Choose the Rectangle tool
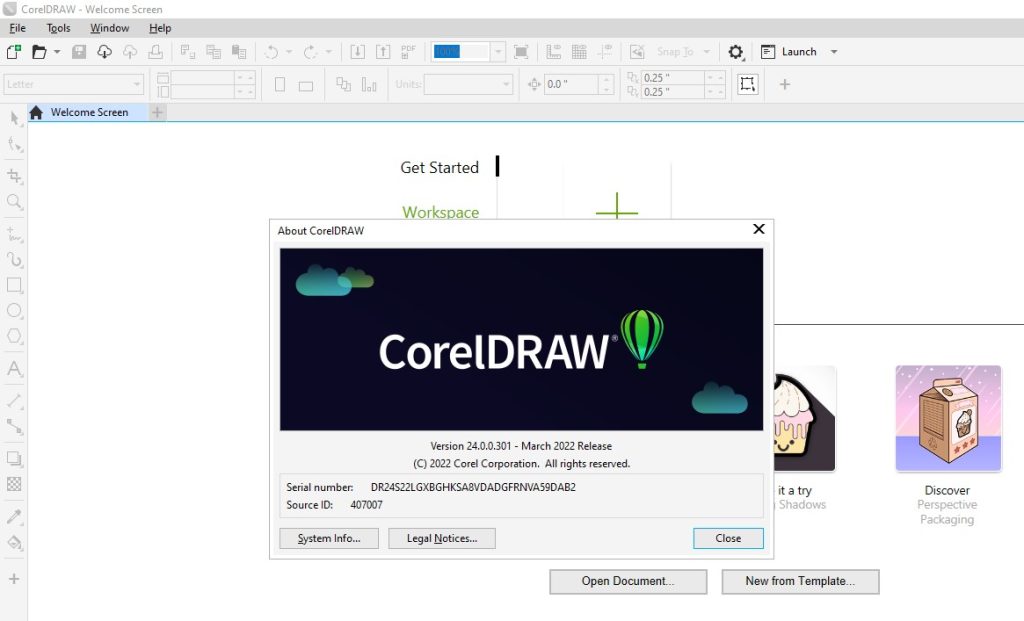This screenshot has height=621, width=1024. pyautogui.click(x=14, y=285)
